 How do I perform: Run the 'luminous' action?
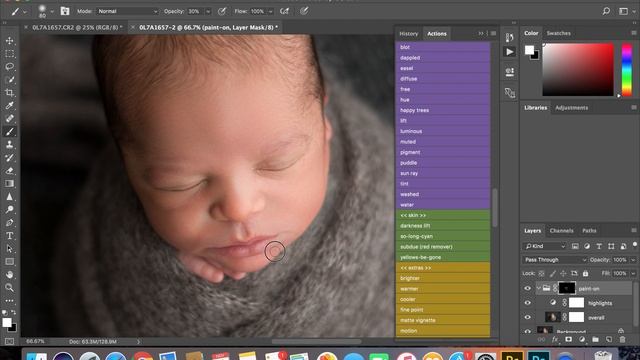coord(442,131)
